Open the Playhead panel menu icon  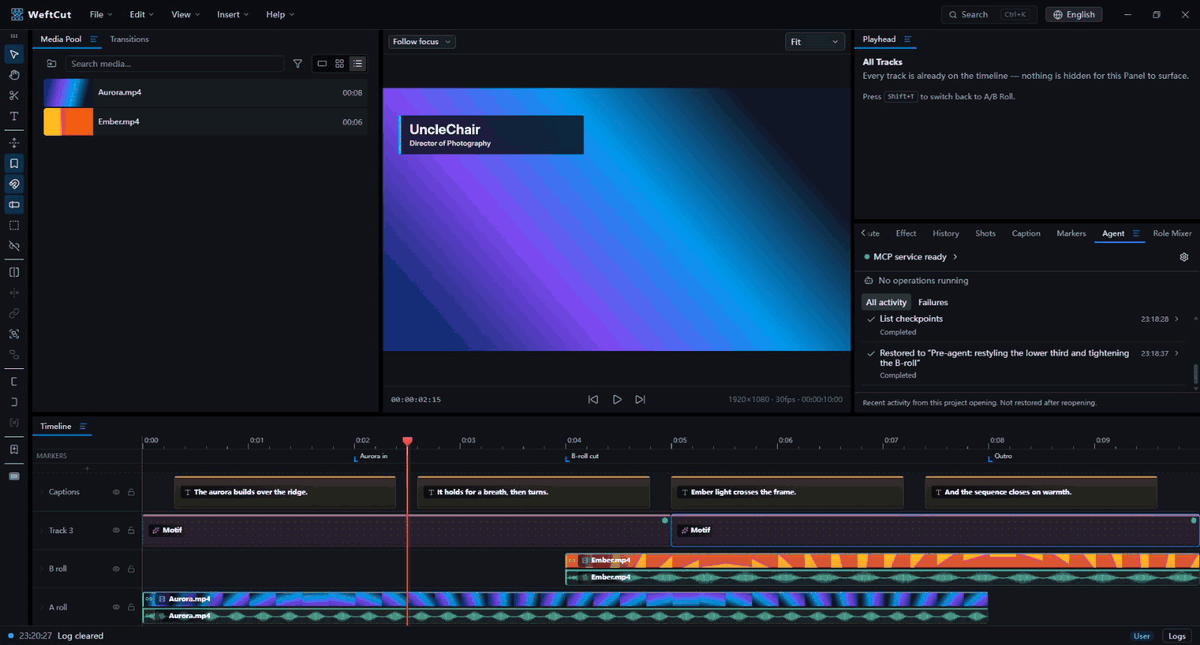(908, 39)
